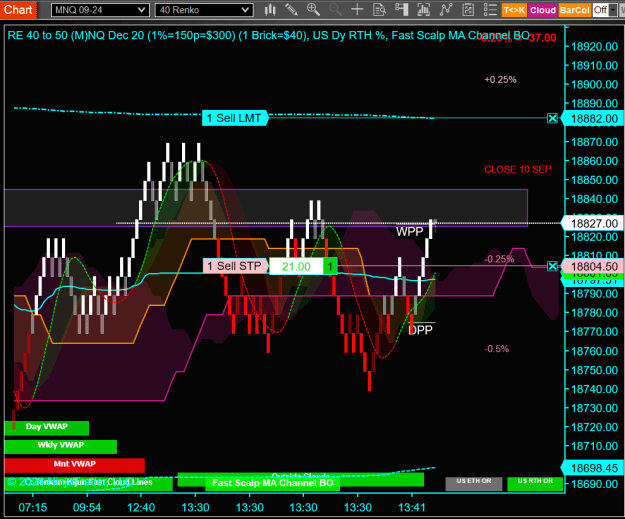Click the 1 Sell STP order label
The width and height of the screenshot is (625, 519).
tap(235, 266)
